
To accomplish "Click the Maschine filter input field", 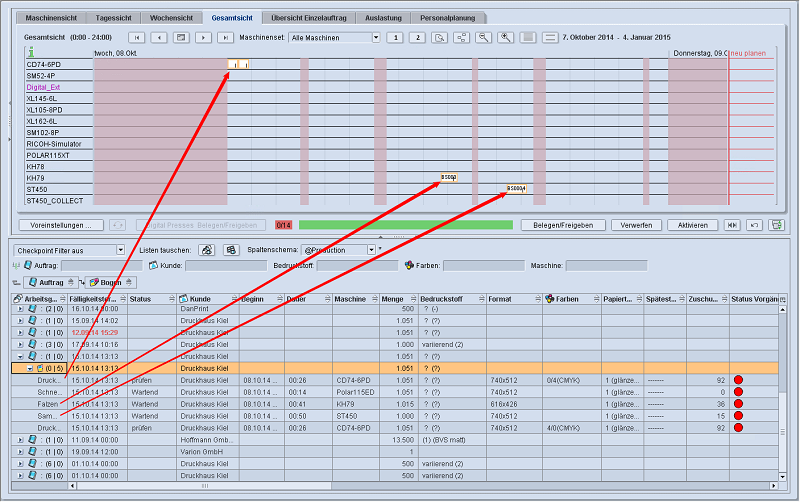I will click(606, 265).
